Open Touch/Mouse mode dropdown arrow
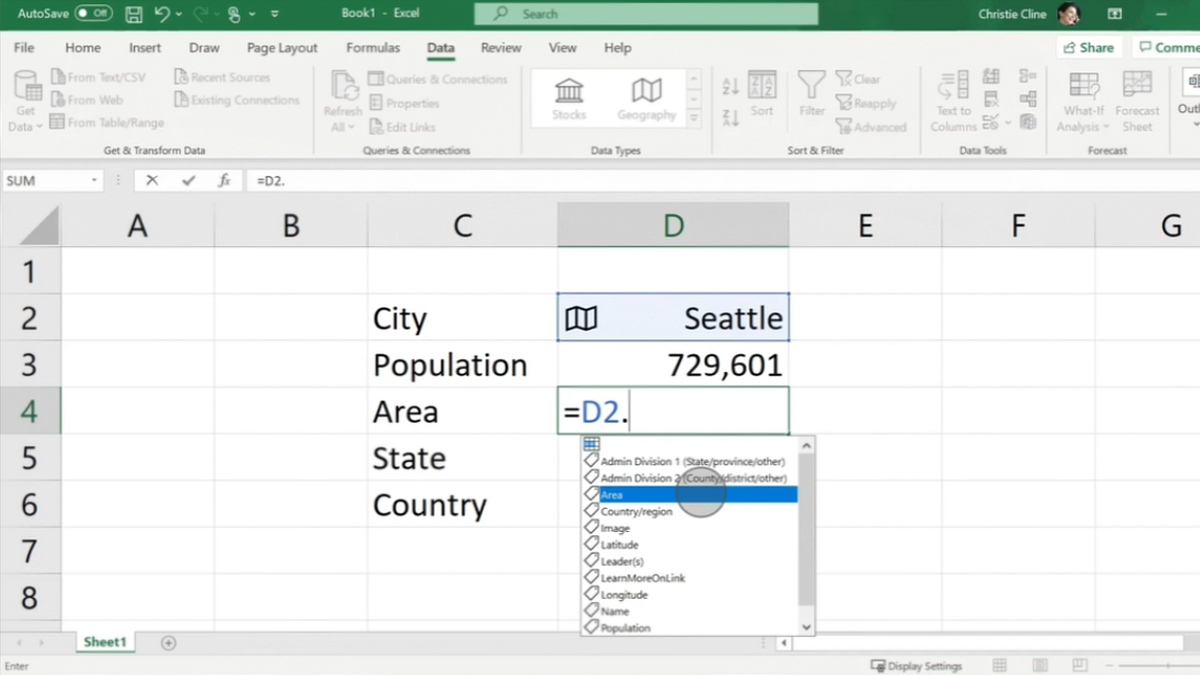Image resolution: width=1200 pixels, height=675 pixels. pyautogui.click(x=251, y=14)
